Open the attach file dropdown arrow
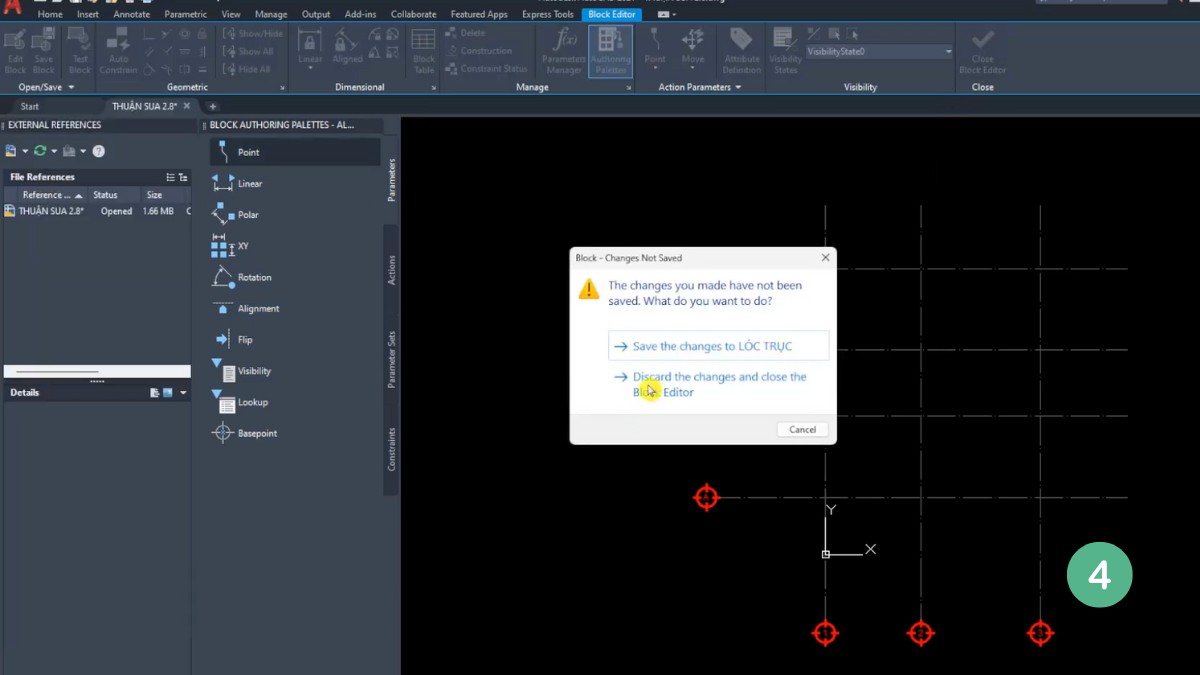This screenshot has height=675, width=1200. coord(25,151)
